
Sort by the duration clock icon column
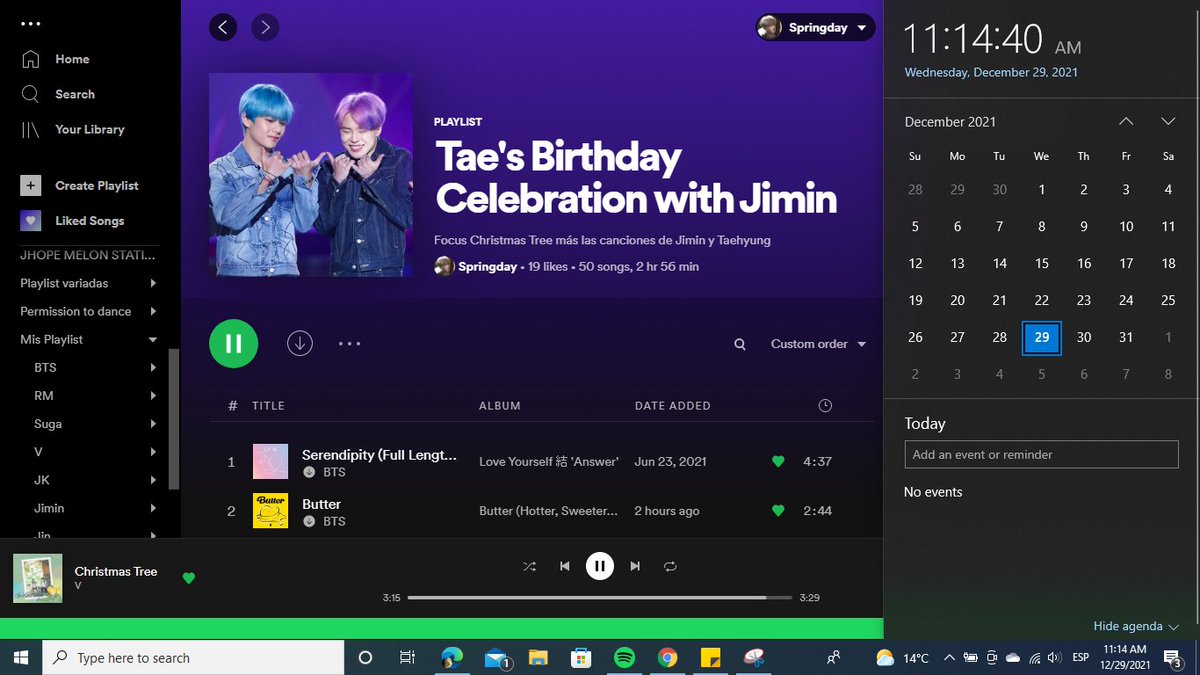click(x=825, y=405)
